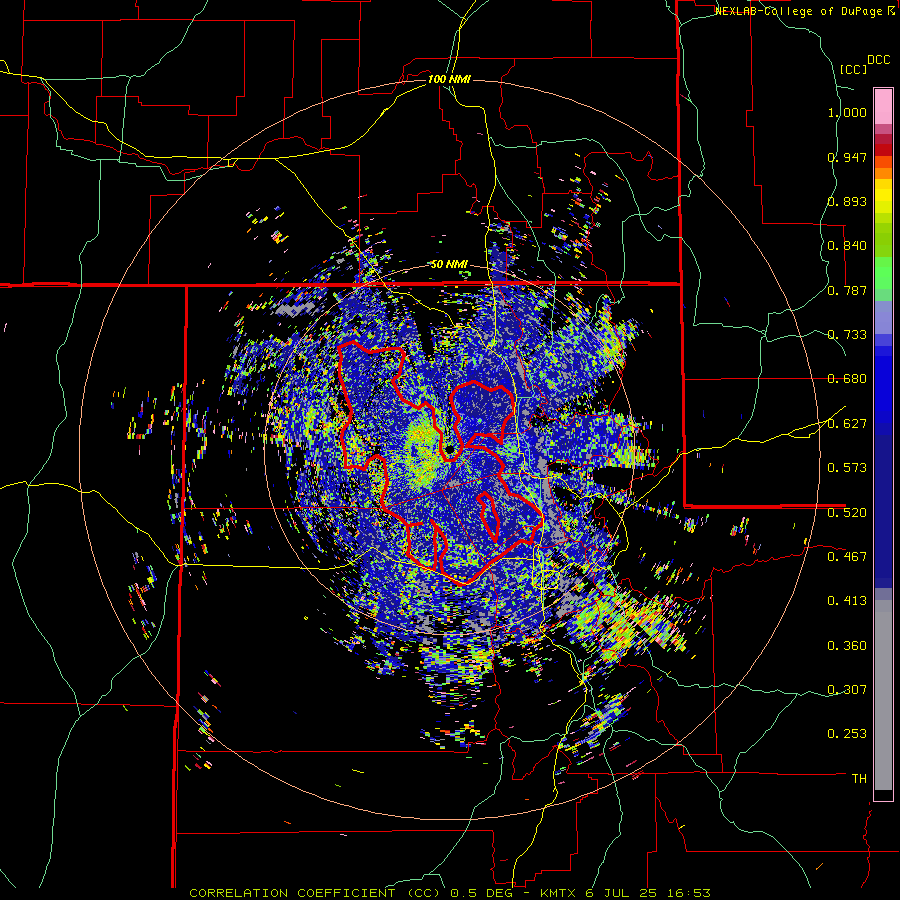Click the 0.360 legend value
Screen dimensions: 900x900
pyautogui.click(x=847, y=646)
